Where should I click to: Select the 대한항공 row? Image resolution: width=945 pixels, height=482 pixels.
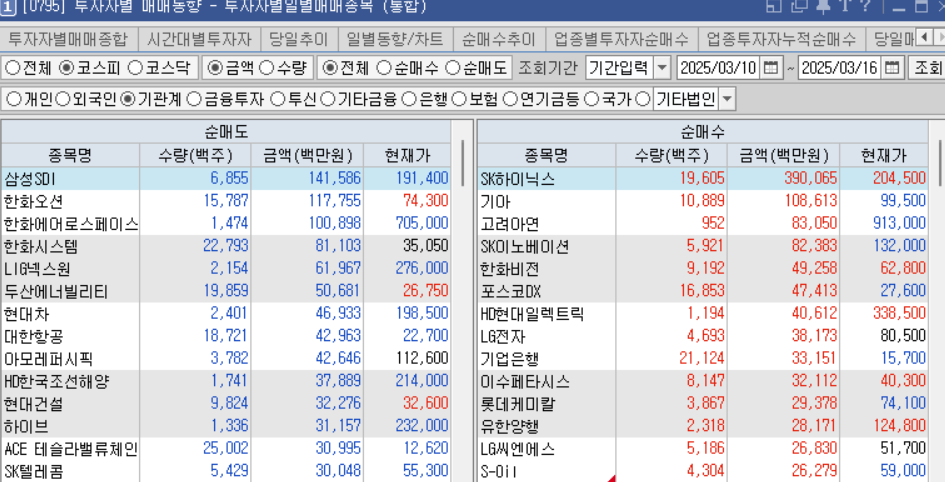[x=225, y=336]
